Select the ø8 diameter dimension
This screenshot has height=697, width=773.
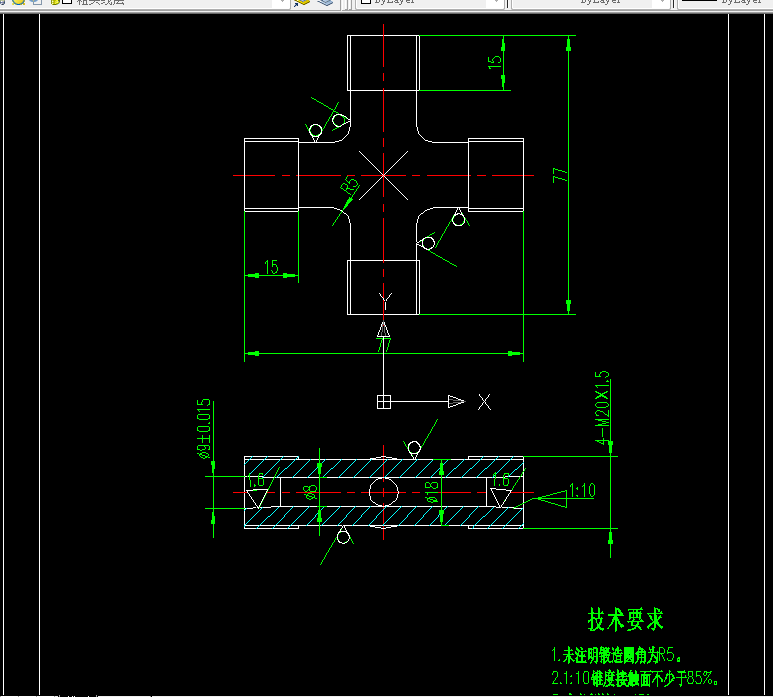point(310,492)
